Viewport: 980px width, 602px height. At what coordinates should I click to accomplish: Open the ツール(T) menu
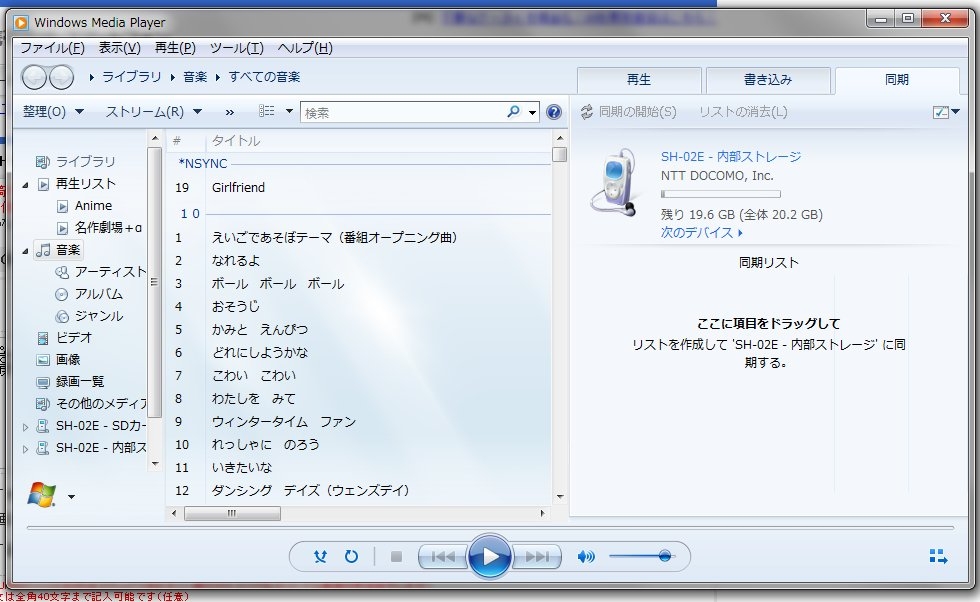[237, 48]
